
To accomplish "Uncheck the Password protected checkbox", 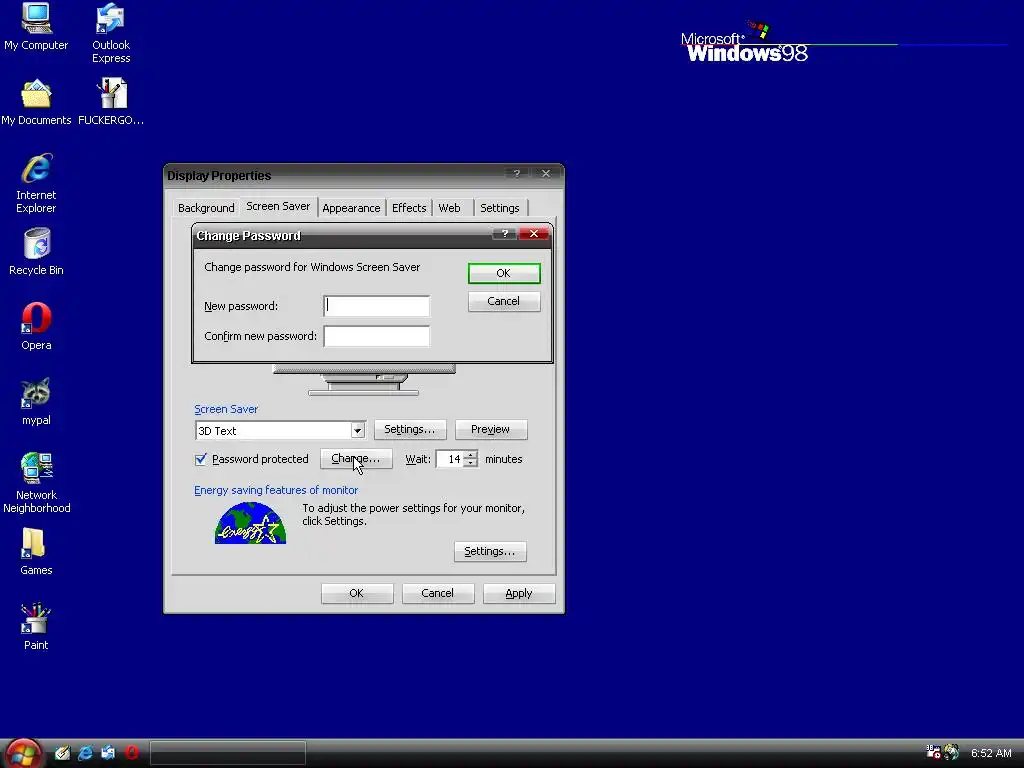I will coord(201,459).
